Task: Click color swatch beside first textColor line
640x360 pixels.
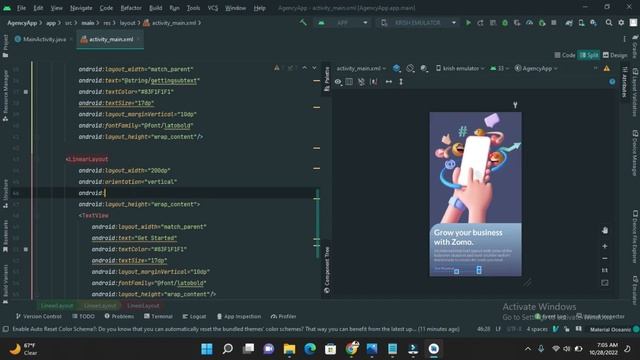Action: click(x=26, y=92)
